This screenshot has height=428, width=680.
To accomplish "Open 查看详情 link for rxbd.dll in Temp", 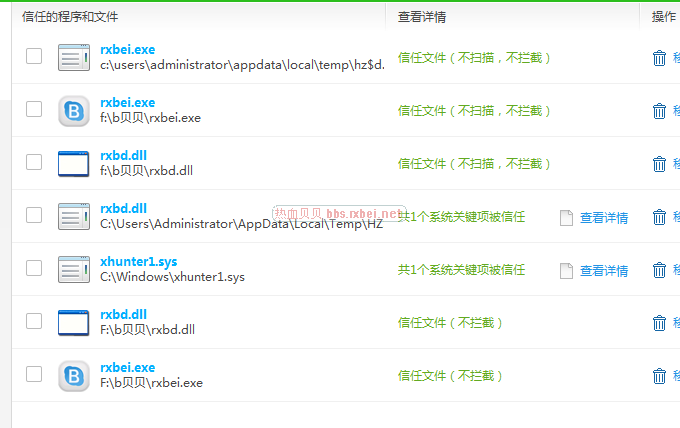I will click(604, 217).
